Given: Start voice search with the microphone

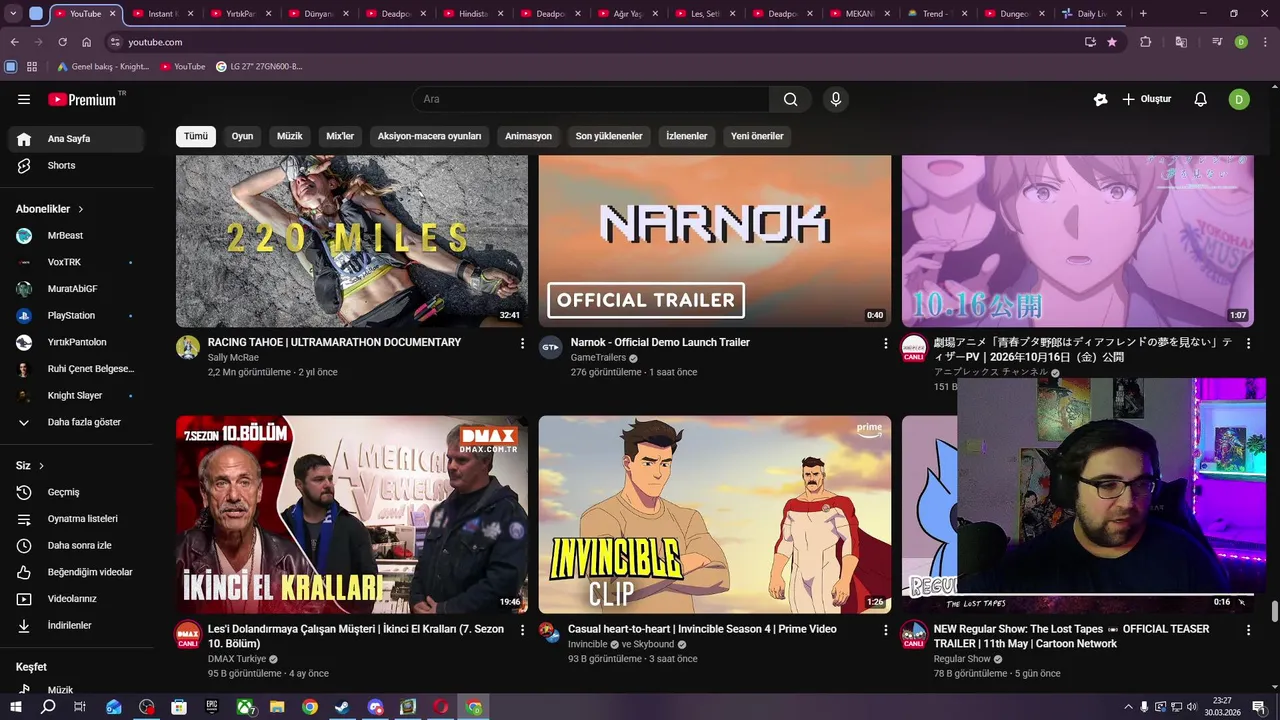Looking at the screenshot, I should pyautogui.click(x=836, y=99).
